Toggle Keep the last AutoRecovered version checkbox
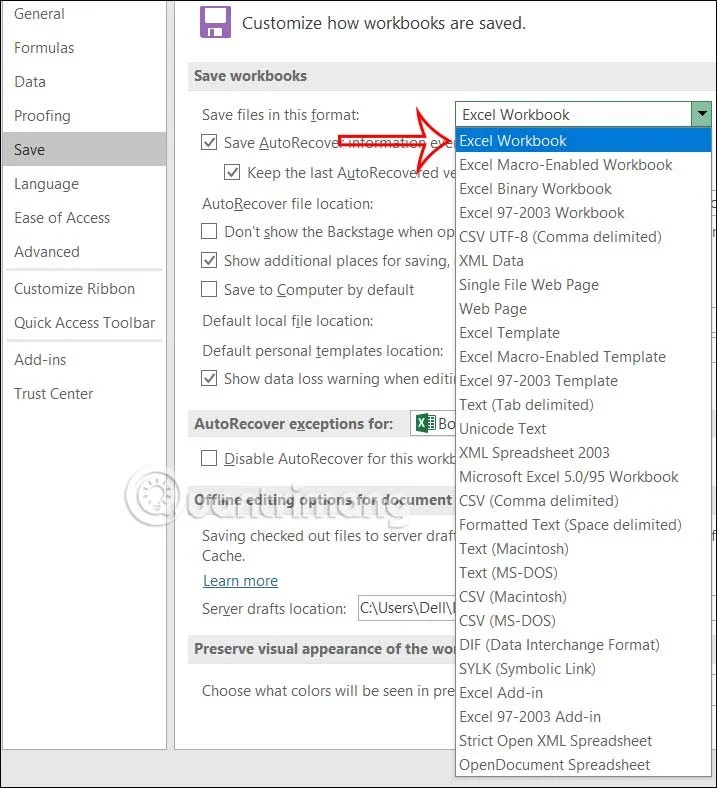Image resolution: width=717 pixels, height=788 pixels. (232, 172)
